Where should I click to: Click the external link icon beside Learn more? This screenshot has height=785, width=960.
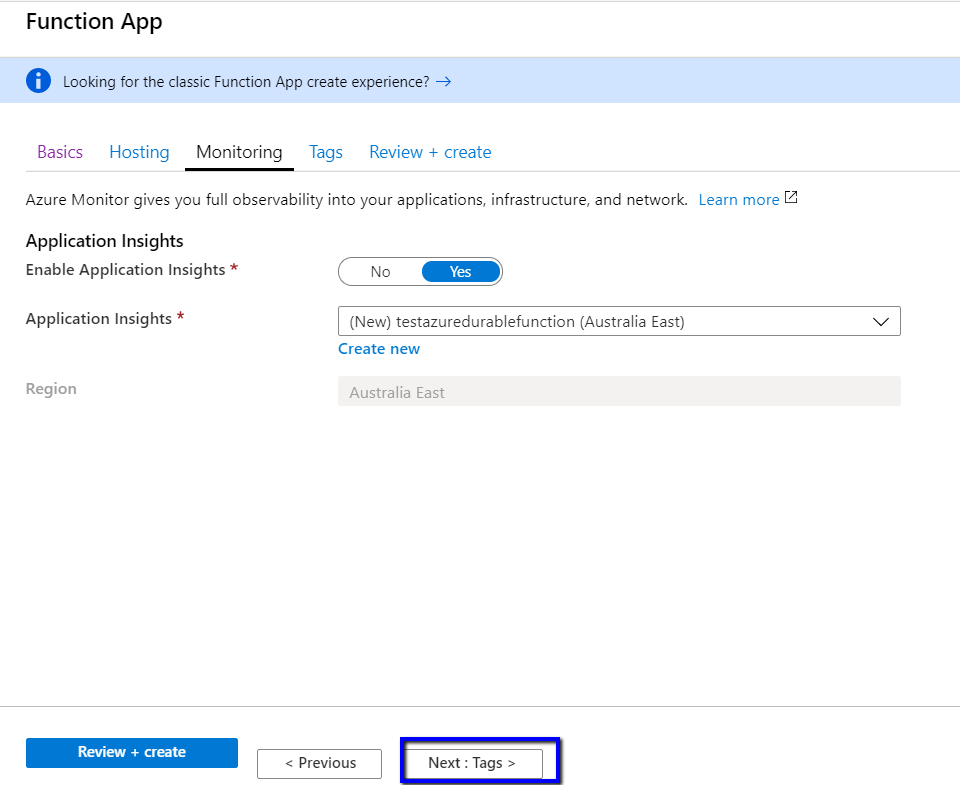point(791,198)
